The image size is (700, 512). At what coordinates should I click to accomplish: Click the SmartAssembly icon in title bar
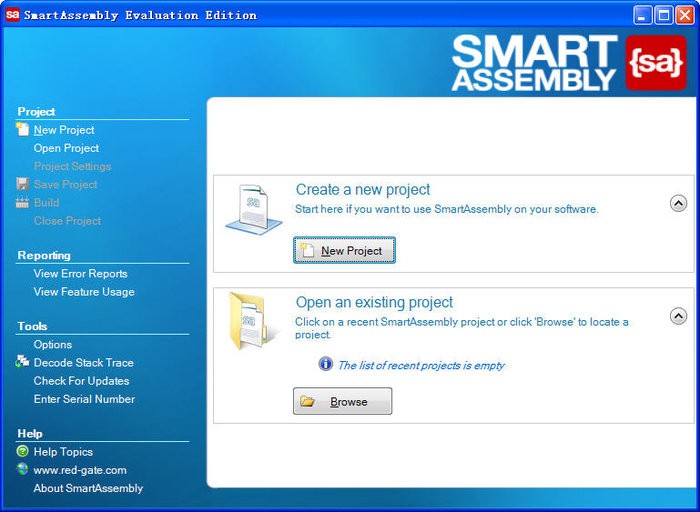pos(13,15)
